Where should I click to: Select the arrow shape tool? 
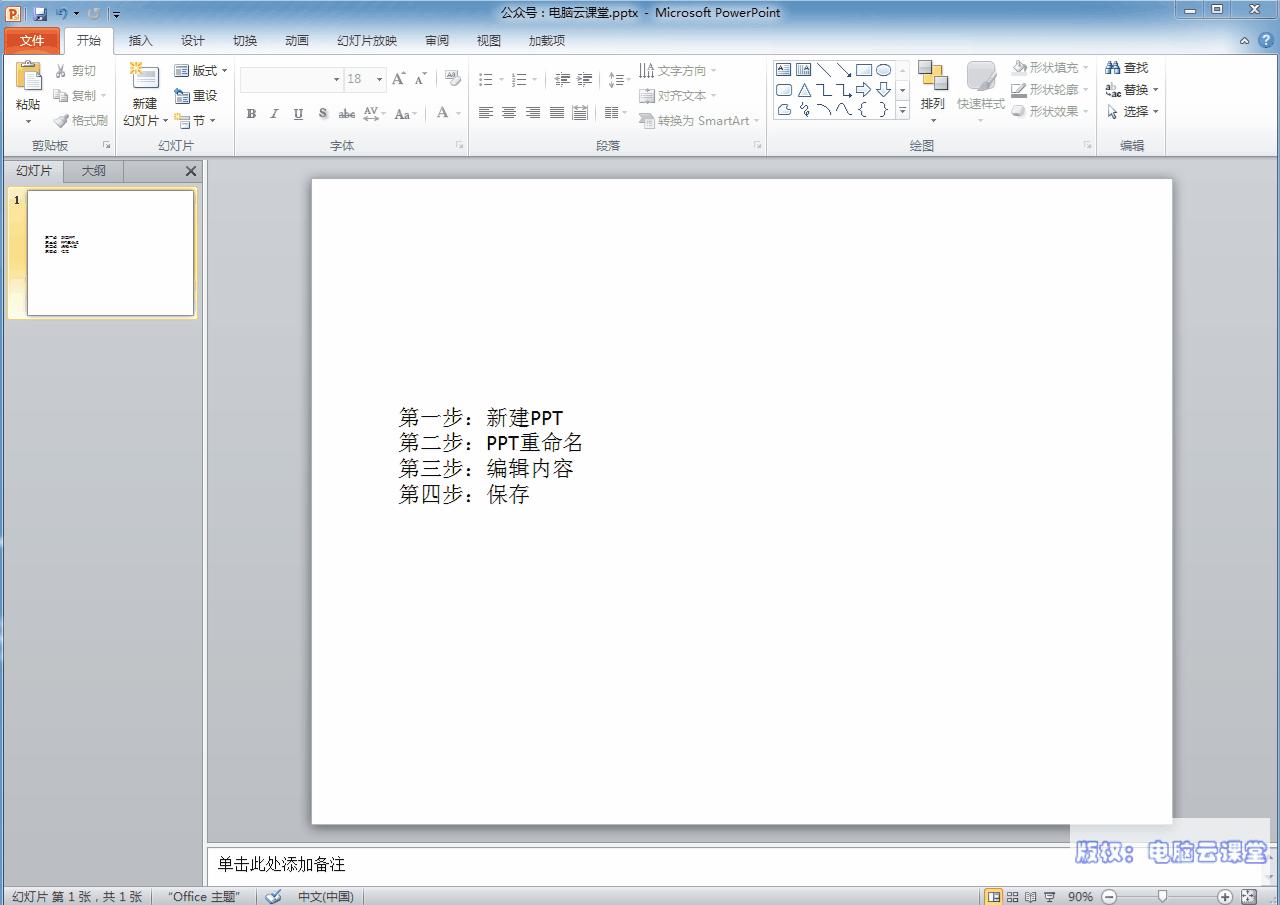pos(845,69)
